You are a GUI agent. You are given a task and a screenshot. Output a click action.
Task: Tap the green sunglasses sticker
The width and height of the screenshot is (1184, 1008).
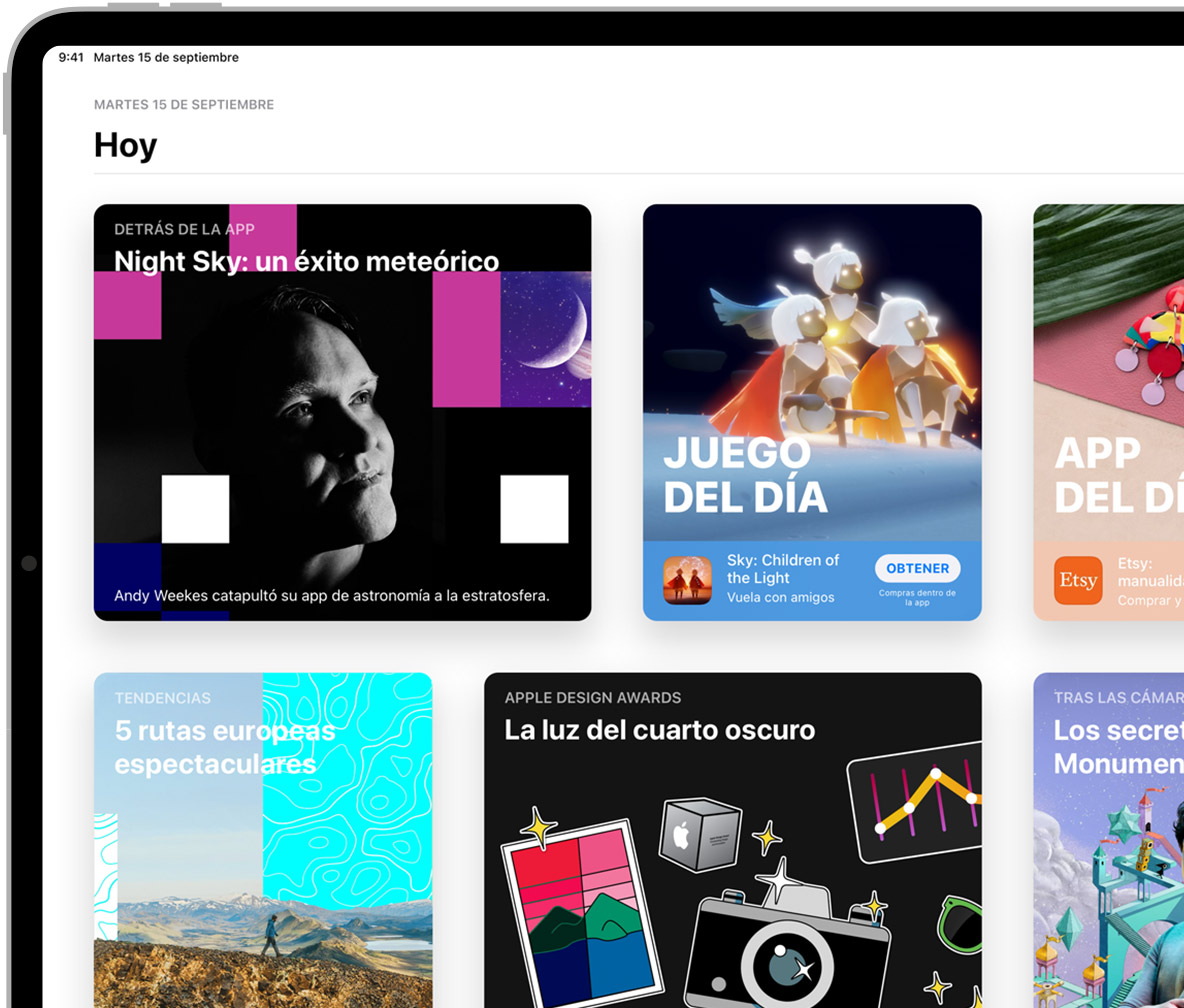tap(960, 922)
